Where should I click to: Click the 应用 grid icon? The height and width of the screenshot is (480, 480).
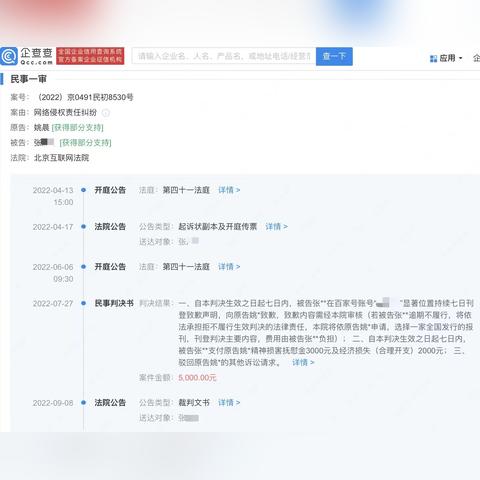click(433, 59)
